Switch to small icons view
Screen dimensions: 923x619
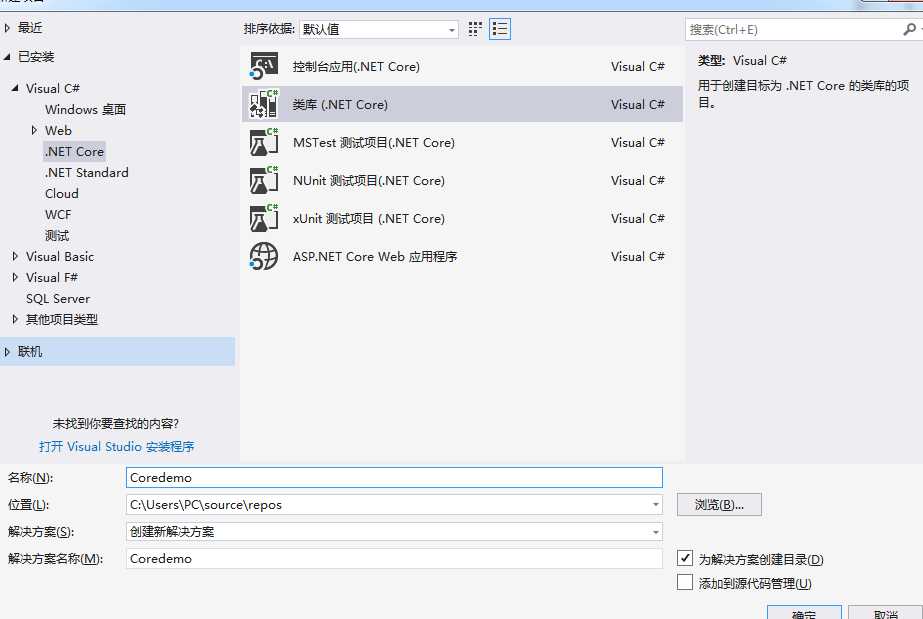pos(475,29)
